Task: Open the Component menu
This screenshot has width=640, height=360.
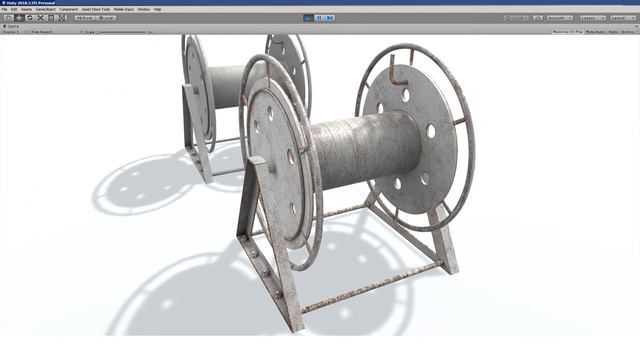Action: click(x=69, y=9)
